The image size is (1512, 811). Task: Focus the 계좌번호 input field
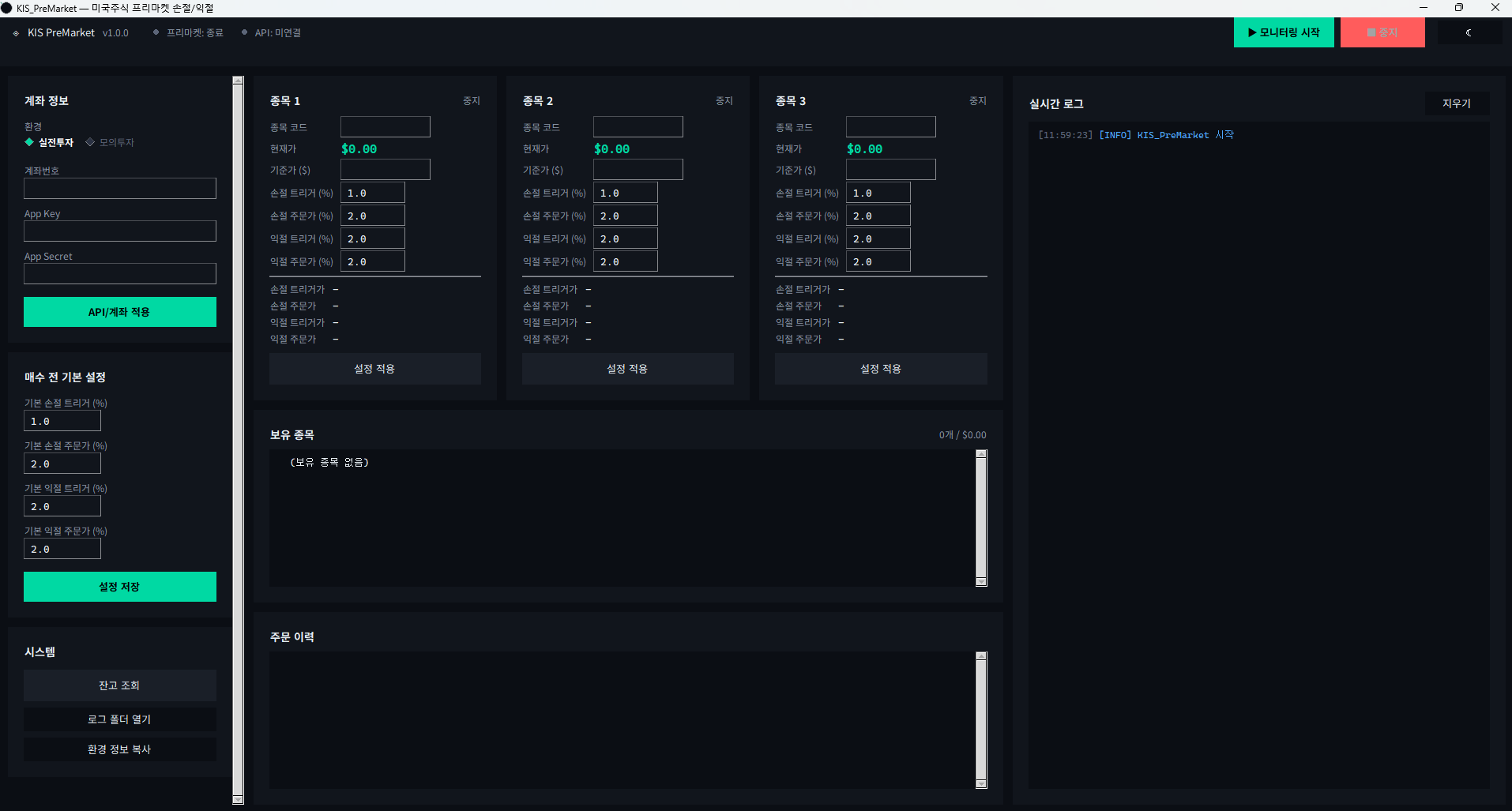point(120,188)
